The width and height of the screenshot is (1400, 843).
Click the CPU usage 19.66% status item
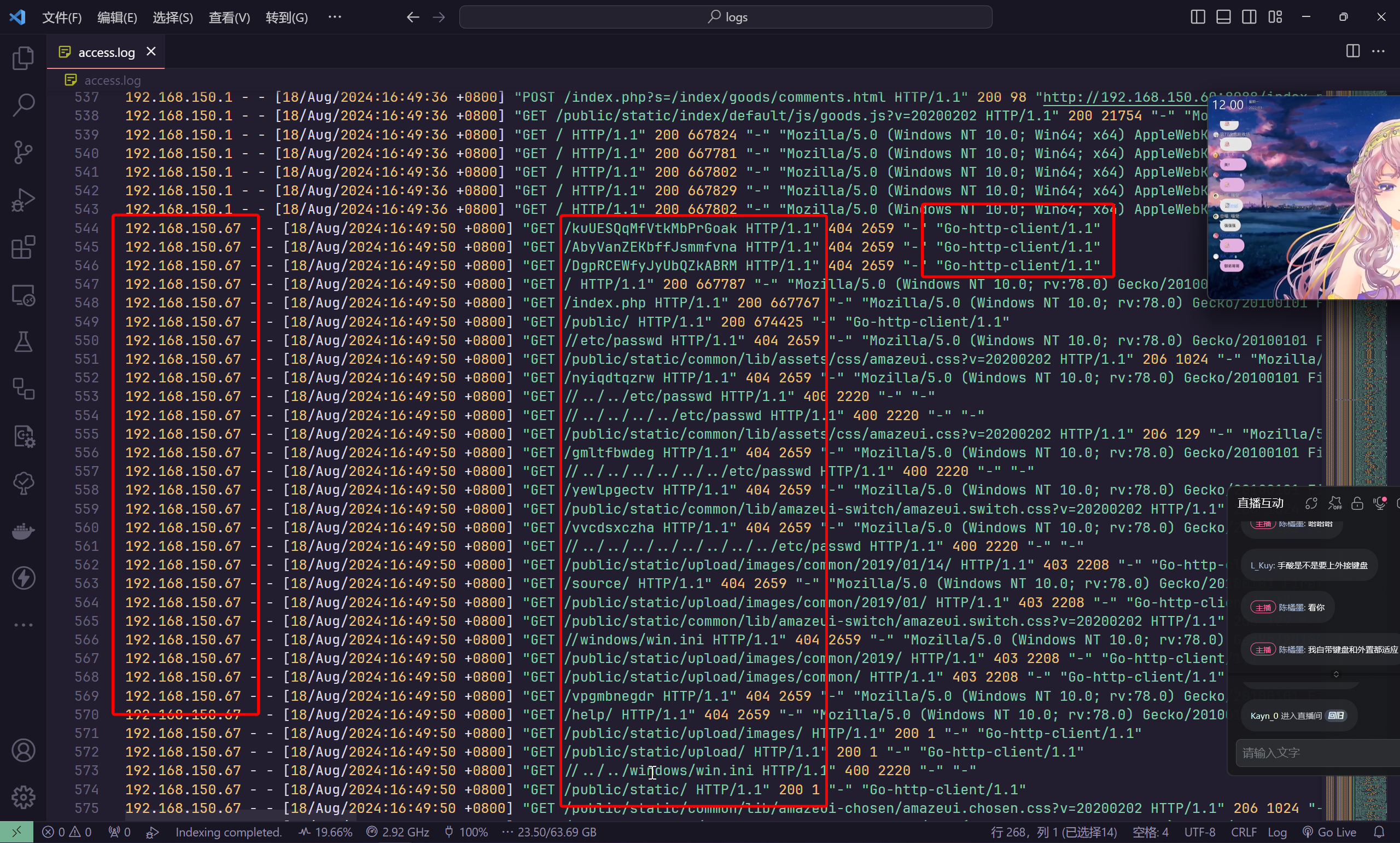tap(326, 832)
